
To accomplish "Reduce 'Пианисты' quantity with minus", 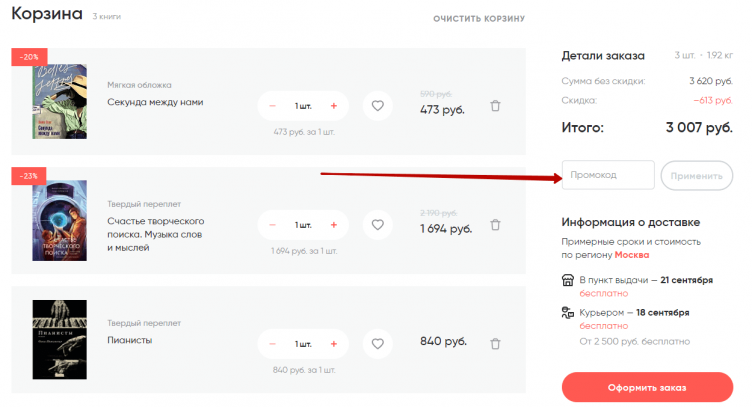I will (x=273, y=344).
